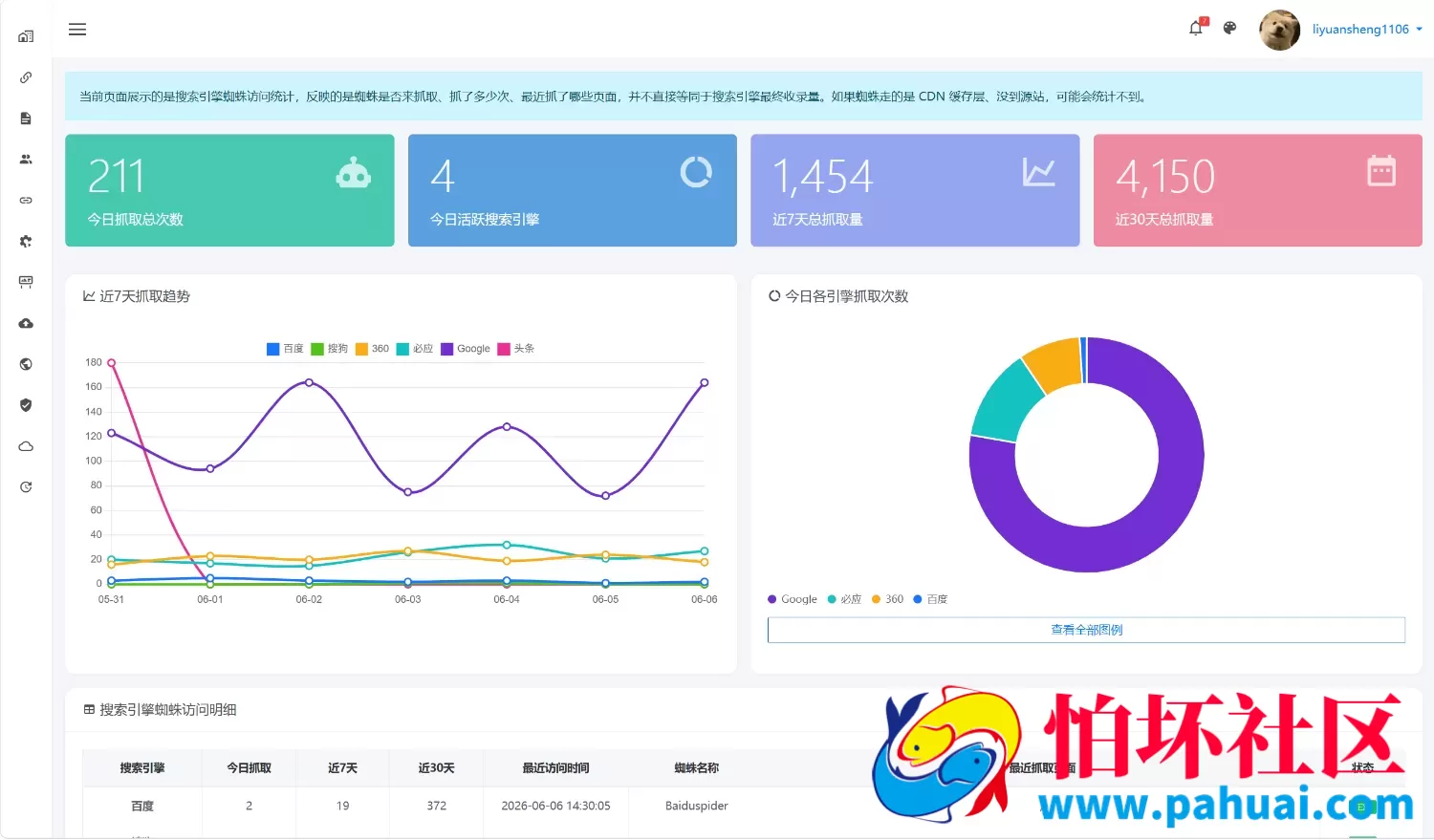This screenshot has width=1434, height=840.
Task: Click the refresh update sidebar icon
Action: point(26,487)
